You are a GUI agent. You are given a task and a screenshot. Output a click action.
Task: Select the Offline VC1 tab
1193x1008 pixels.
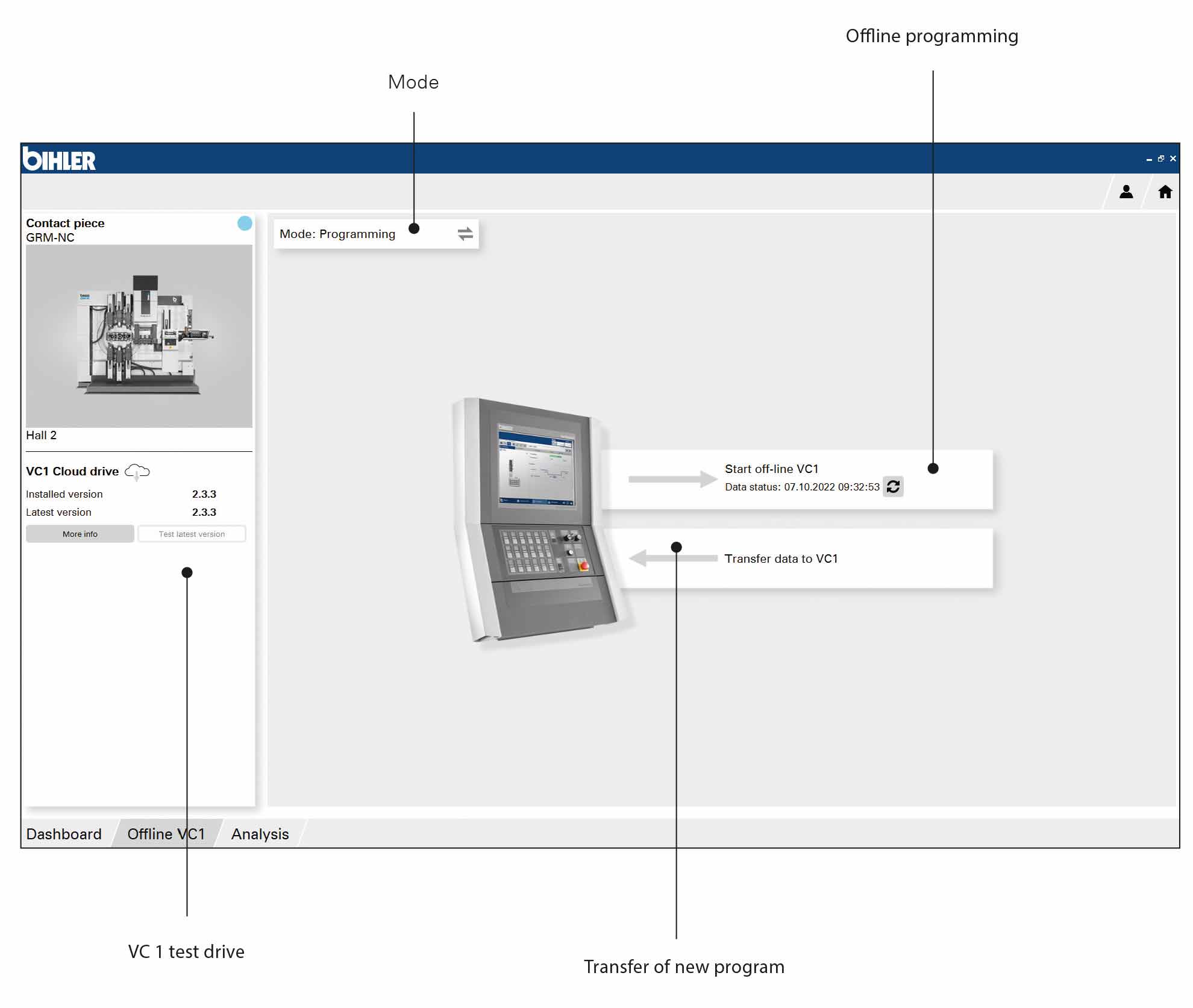pos(166,834)
